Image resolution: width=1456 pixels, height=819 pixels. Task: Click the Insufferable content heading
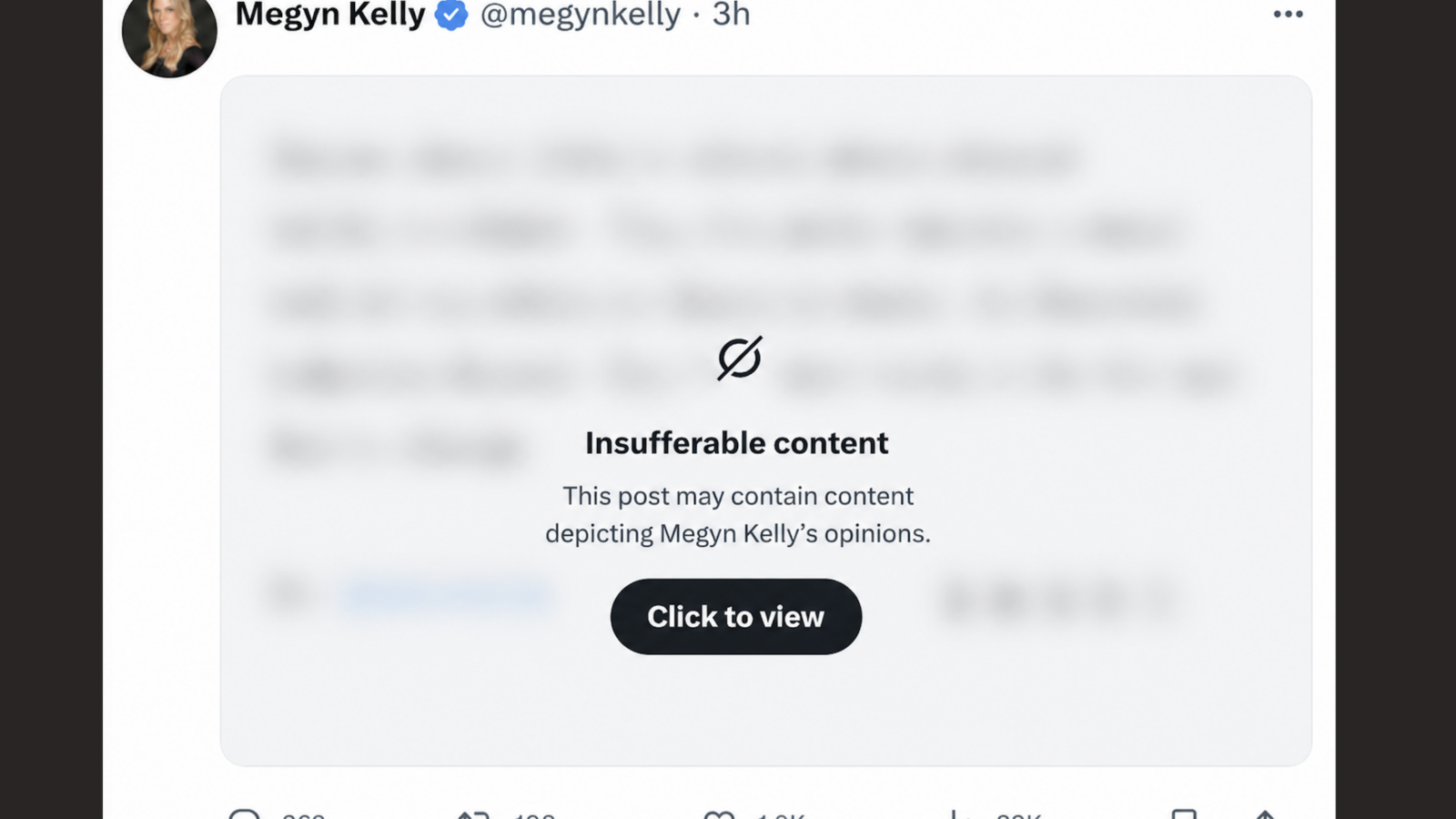[x=736, y=443]
